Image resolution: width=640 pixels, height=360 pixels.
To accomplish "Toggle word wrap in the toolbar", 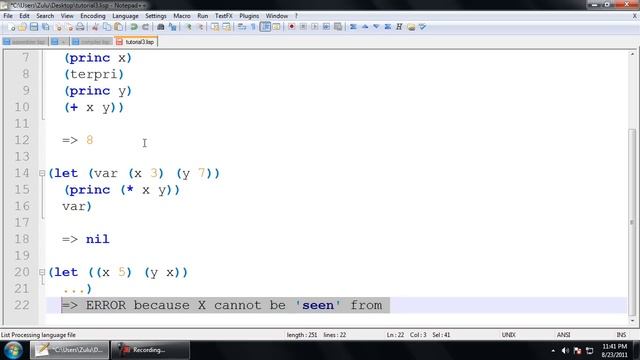I will [x=242, y=27].
